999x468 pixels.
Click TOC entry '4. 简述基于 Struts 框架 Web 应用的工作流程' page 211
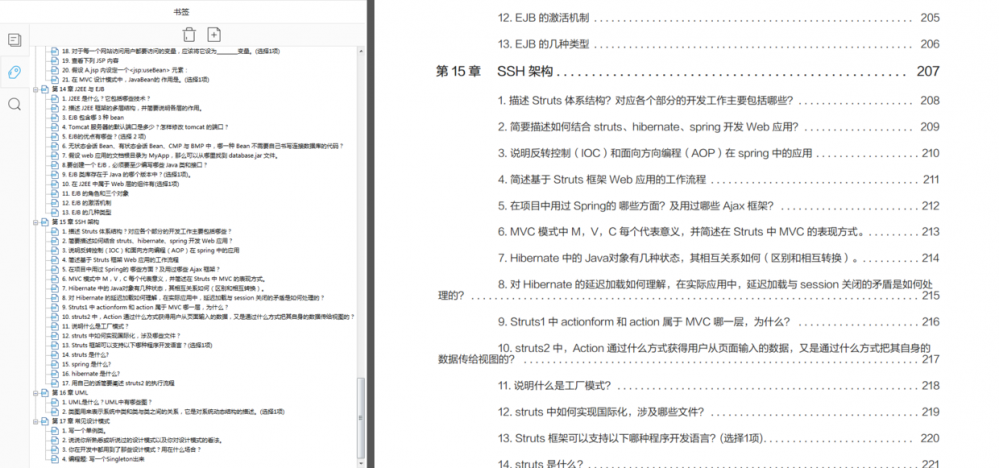[x=719, y=180]
